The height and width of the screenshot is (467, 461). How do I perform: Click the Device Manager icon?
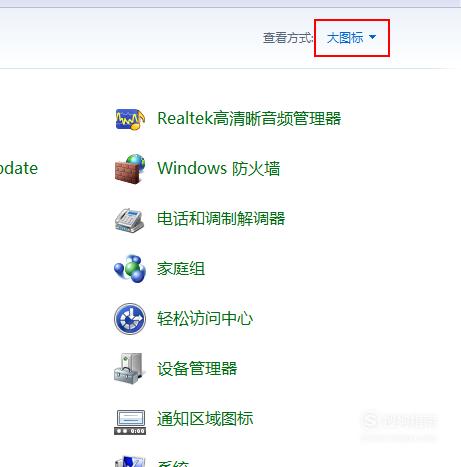130,368
